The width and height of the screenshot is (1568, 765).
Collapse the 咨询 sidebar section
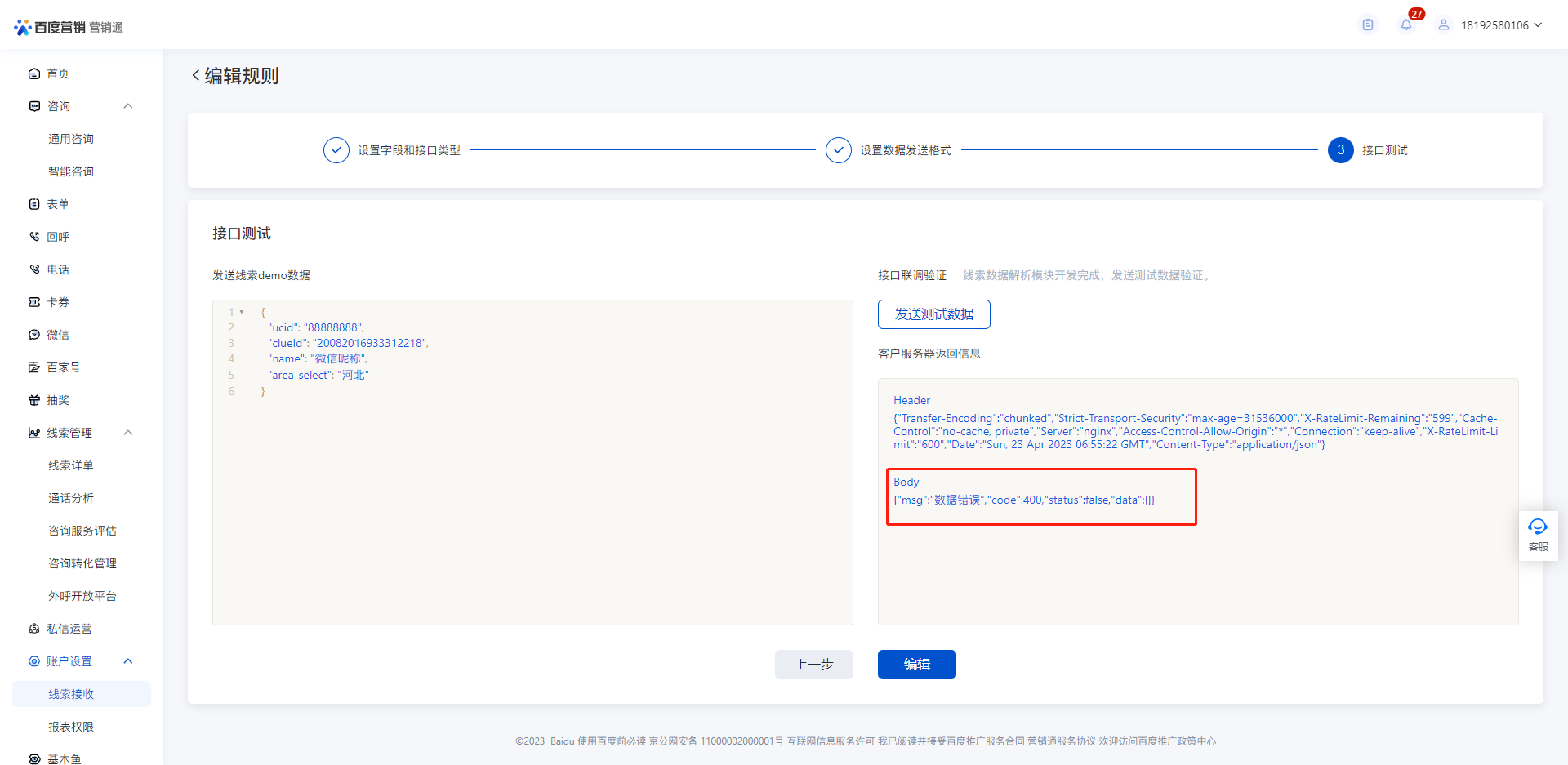tap(128, 106)
